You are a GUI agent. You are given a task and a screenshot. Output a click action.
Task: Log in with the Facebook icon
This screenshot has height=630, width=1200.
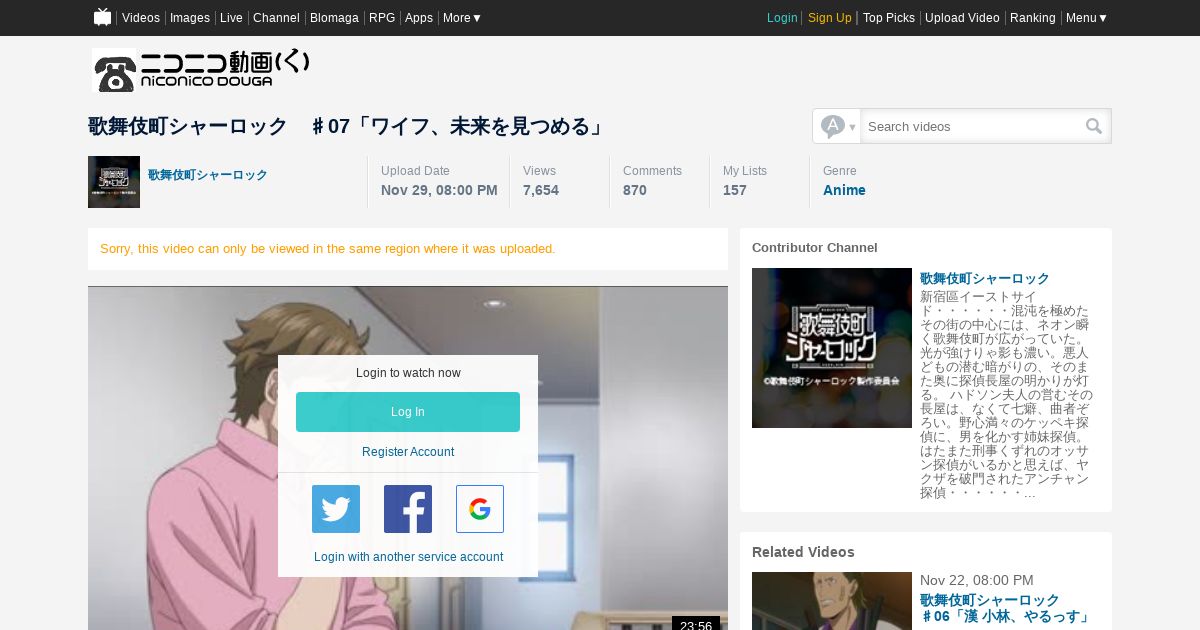point(408,509)
